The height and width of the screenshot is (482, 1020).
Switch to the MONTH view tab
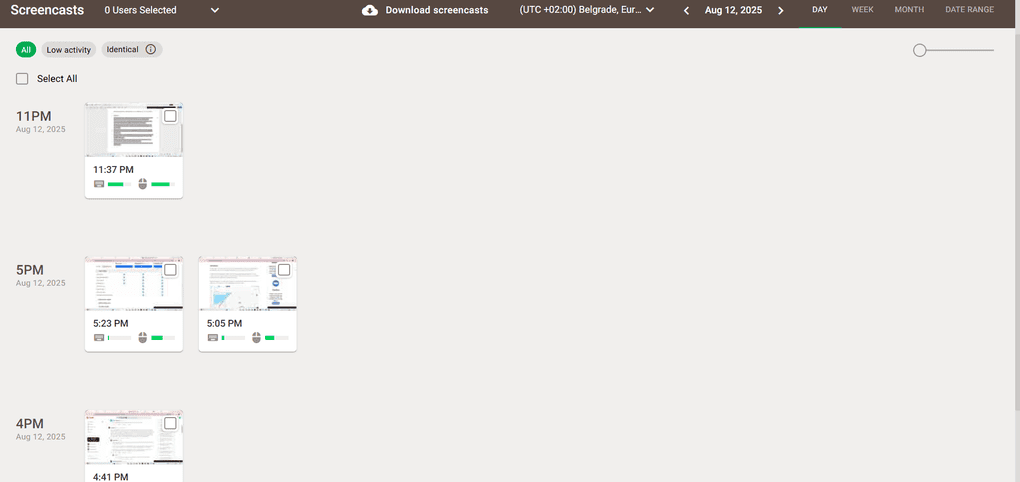909,10
